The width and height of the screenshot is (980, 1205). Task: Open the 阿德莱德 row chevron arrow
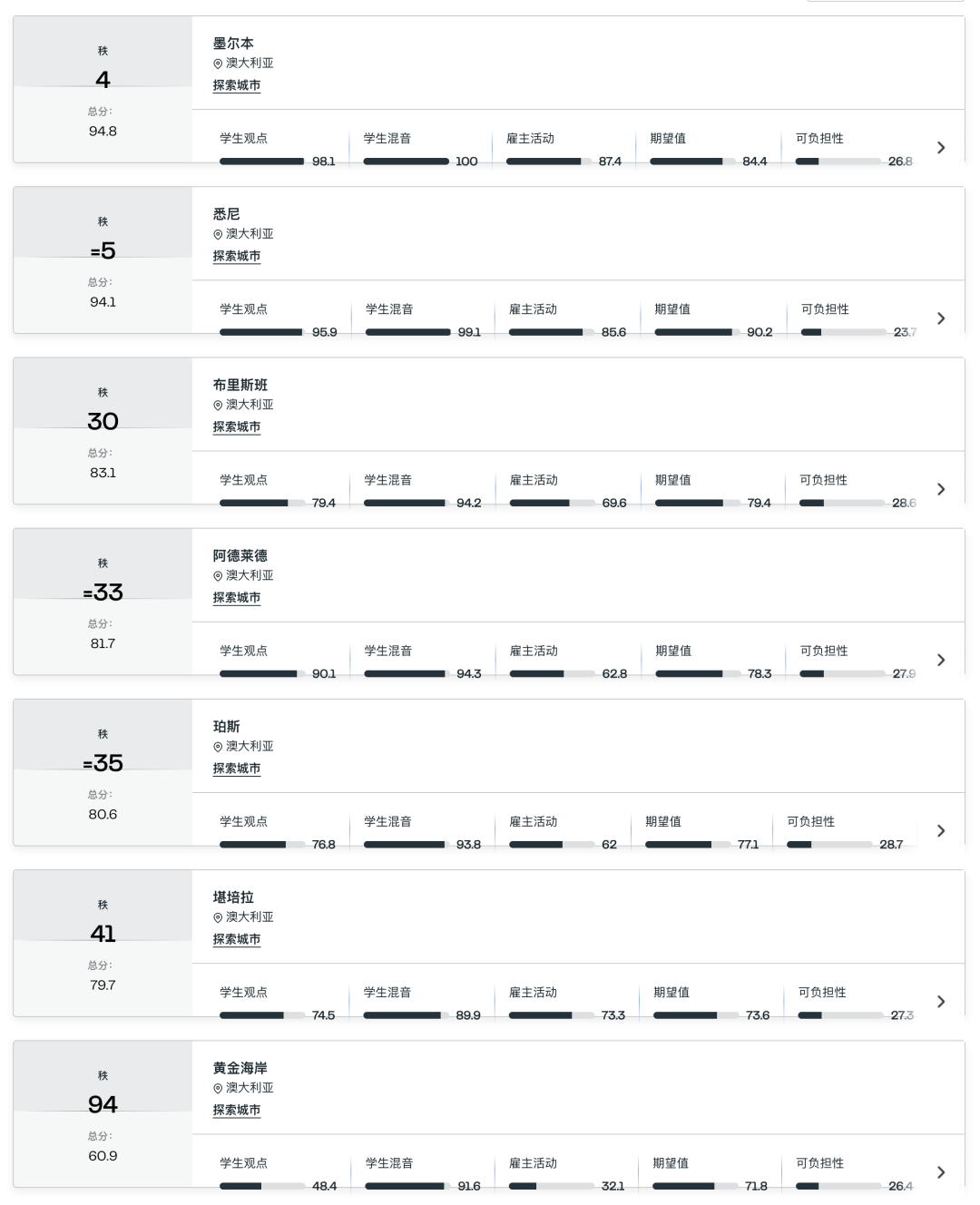[x=941, y=660]
